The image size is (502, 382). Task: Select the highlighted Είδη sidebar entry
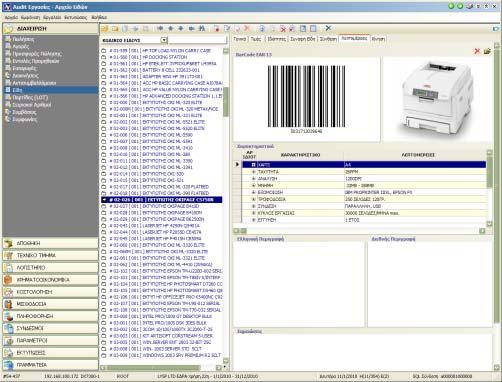[x=50, y=90]
